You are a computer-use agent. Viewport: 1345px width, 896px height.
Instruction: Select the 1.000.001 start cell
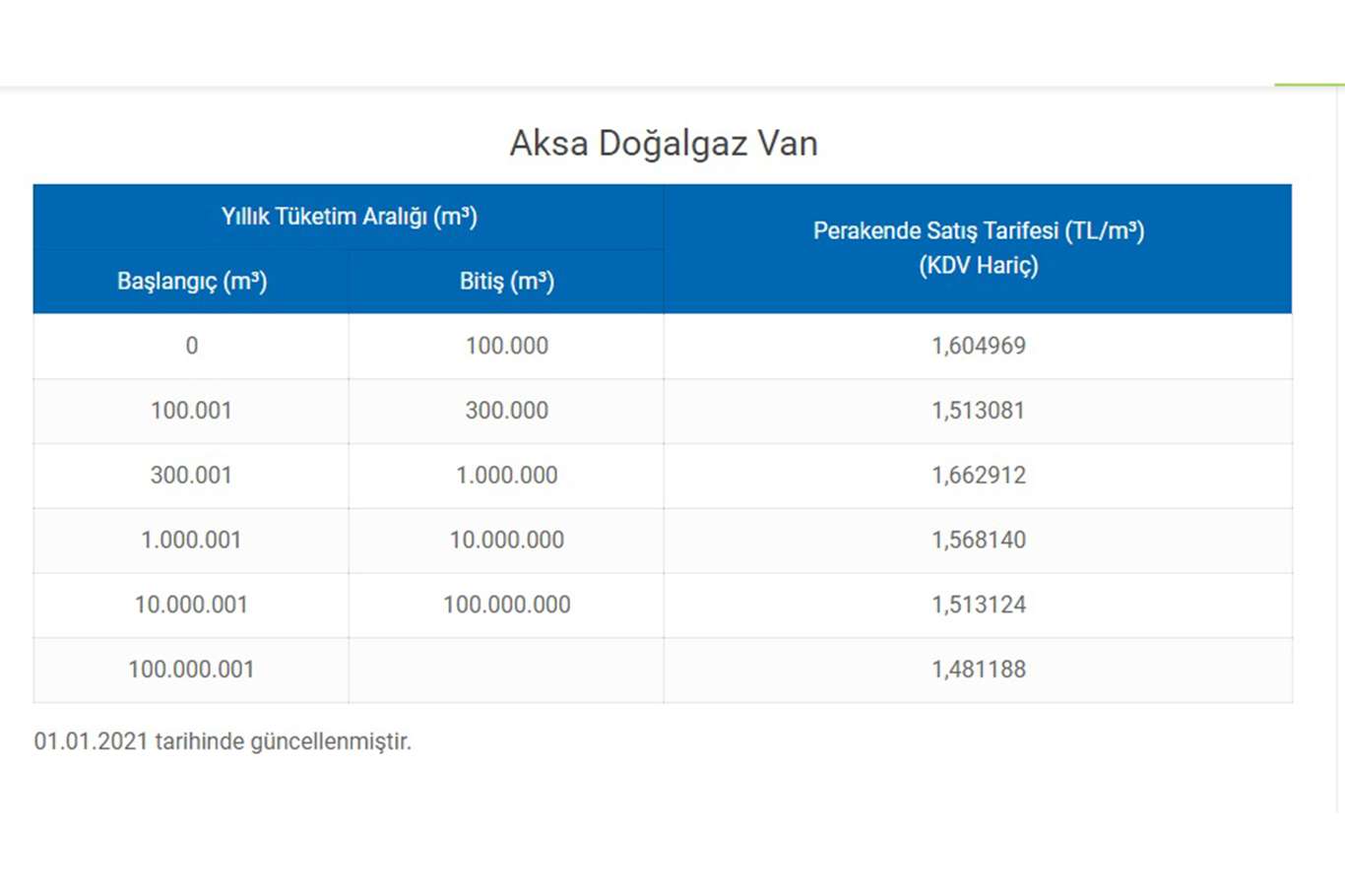coord(191,541)
